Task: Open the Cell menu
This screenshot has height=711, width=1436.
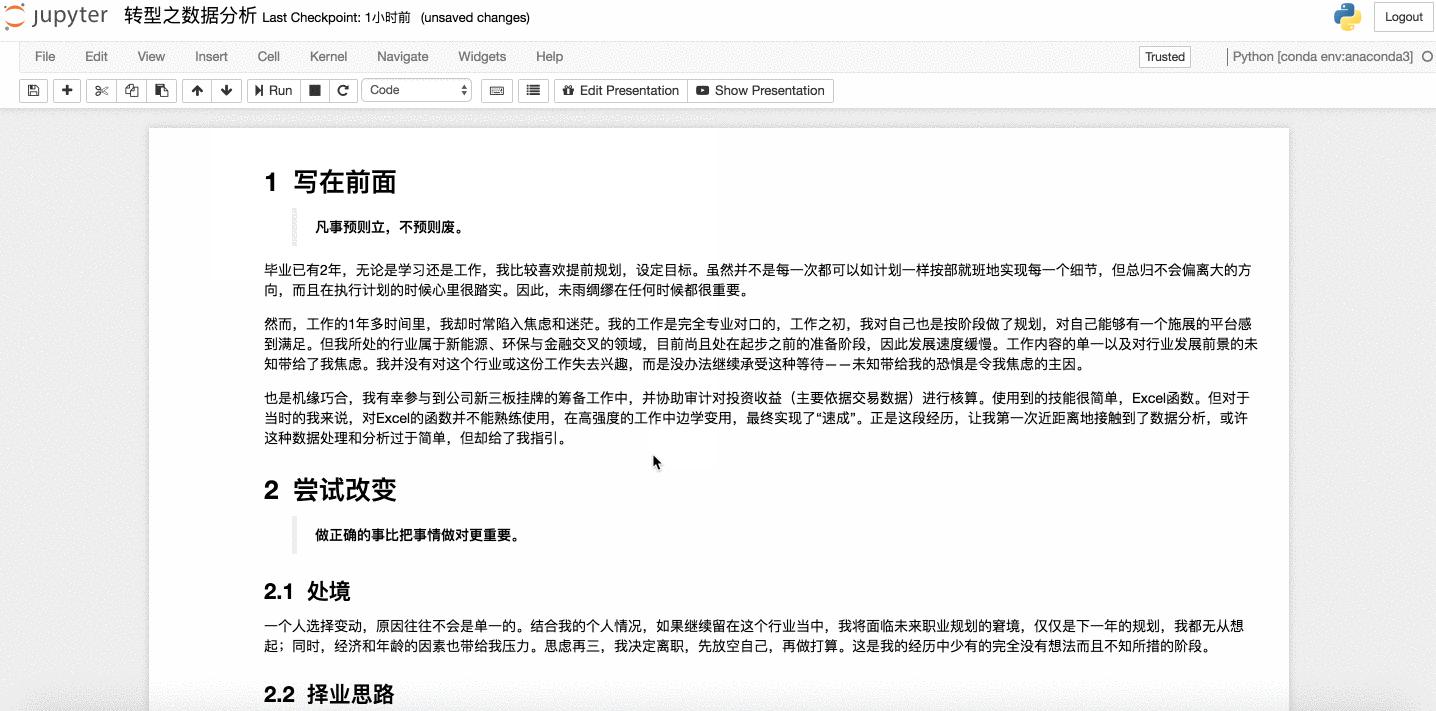Action: pyautogui.click(x=268, y=56)
